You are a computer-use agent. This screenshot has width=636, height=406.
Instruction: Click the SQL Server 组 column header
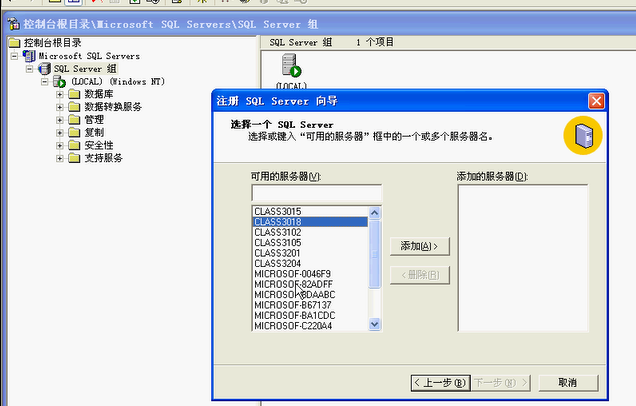tap(301, 42)
